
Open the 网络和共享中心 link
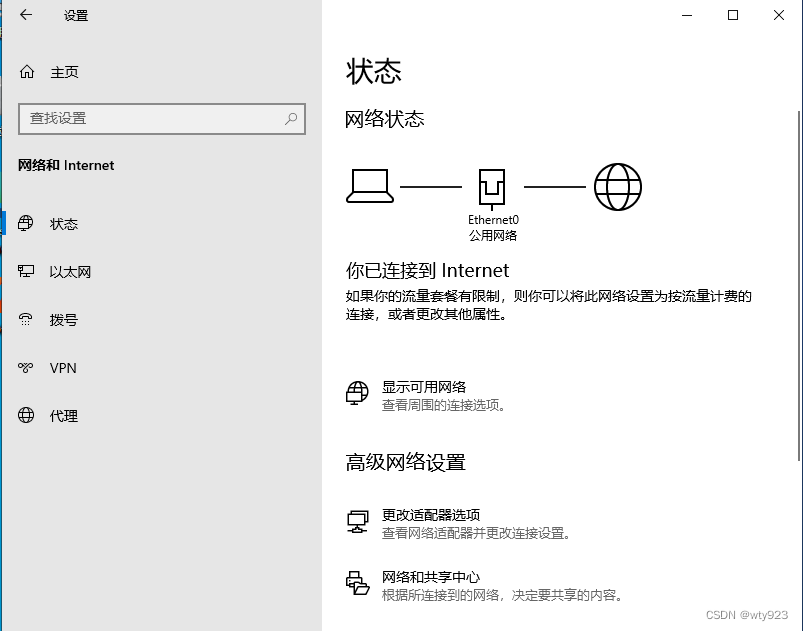pyautogui.click(x=430, y=576)
